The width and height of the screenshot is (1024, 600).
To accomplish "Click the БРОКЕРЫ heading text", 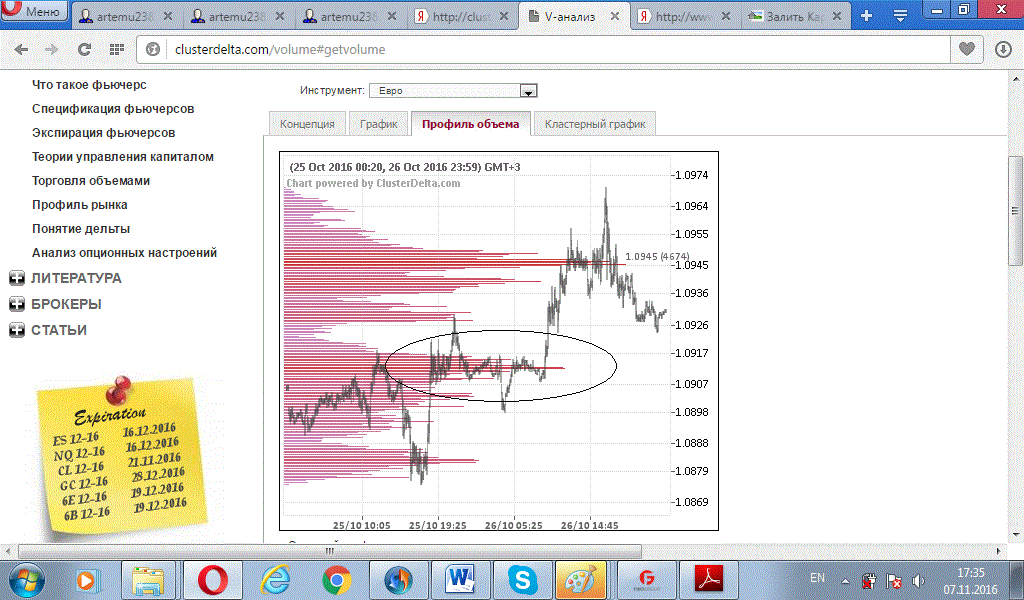I will tap(67, 304).
